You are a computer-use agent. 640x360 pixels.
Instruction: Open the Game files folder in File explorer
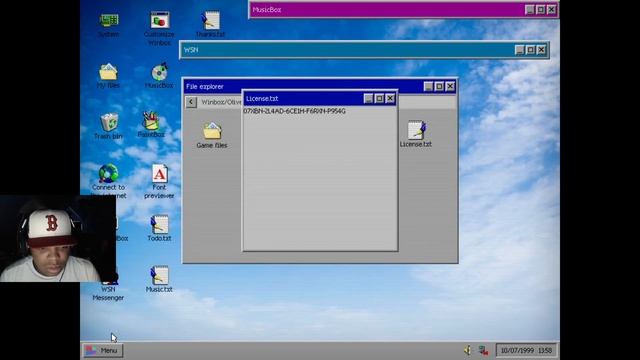[212, 135]
